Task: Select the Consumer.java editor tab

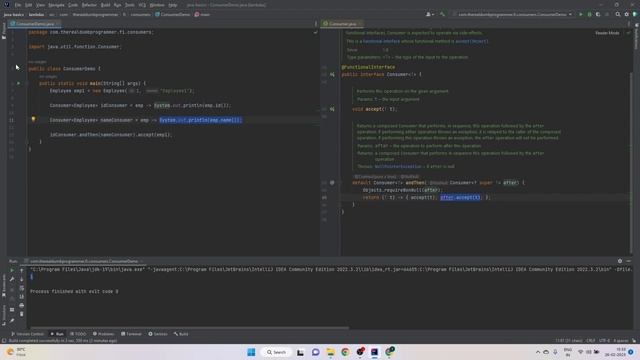Action: [x=342, y=24]
